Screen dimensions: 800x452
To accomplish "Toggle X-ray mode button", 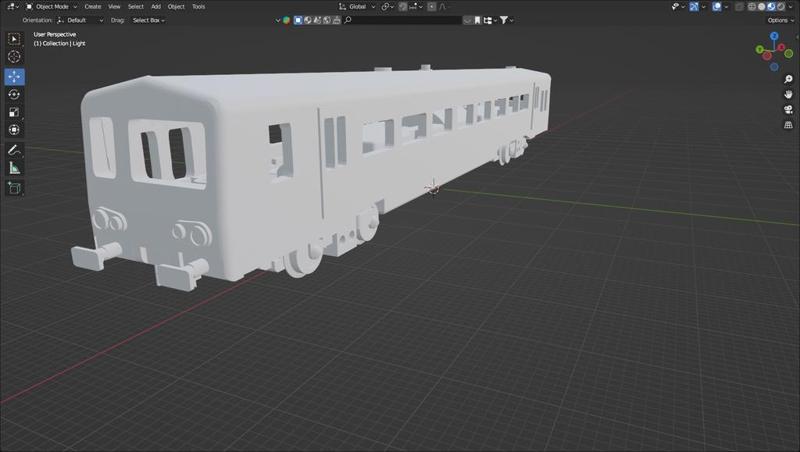I will tap(739, 7).
